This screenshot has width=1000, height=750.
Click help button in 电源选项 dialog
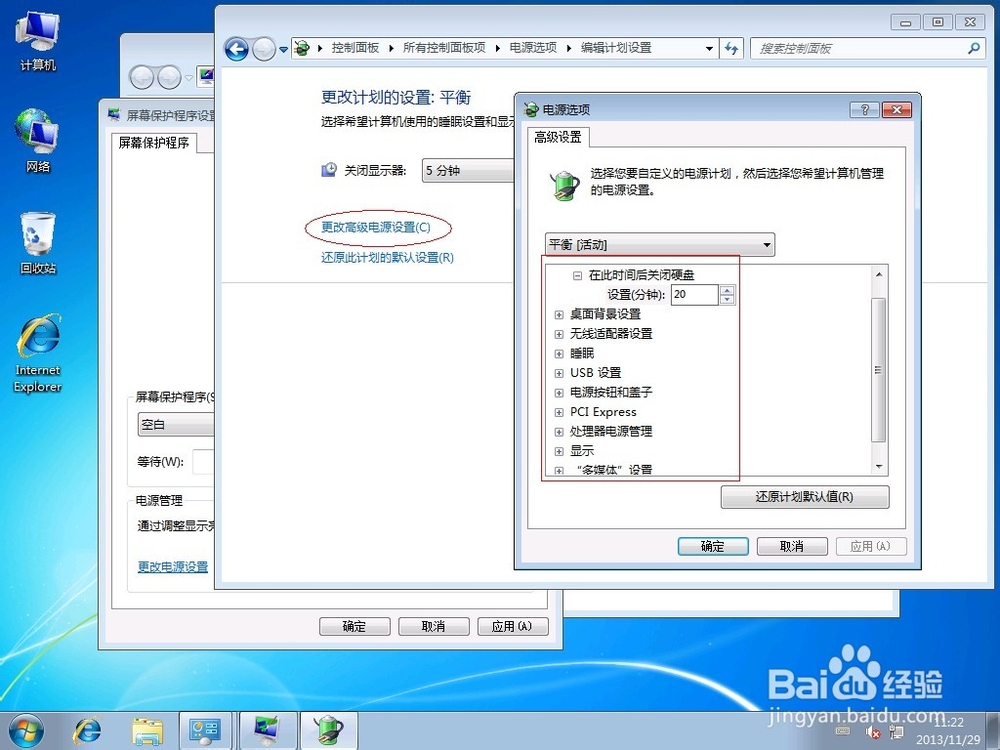point(865,110)
